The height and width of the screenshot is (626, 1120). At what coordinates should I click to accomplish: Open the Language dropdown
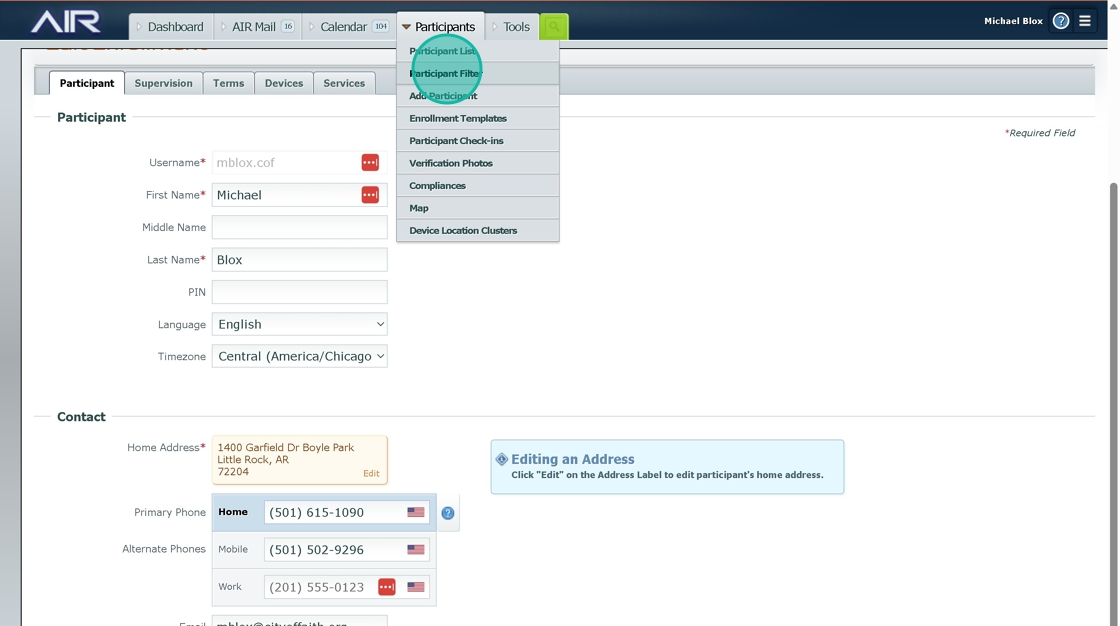pyautogui.click(x=299, y=324)
